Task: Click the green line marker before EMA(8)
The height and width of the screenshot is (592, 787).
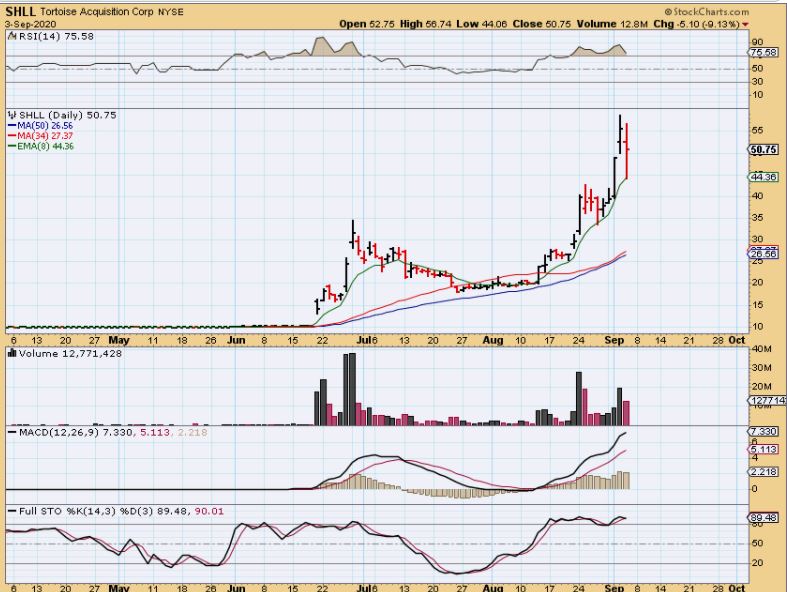Action: [x=12, y=147]
